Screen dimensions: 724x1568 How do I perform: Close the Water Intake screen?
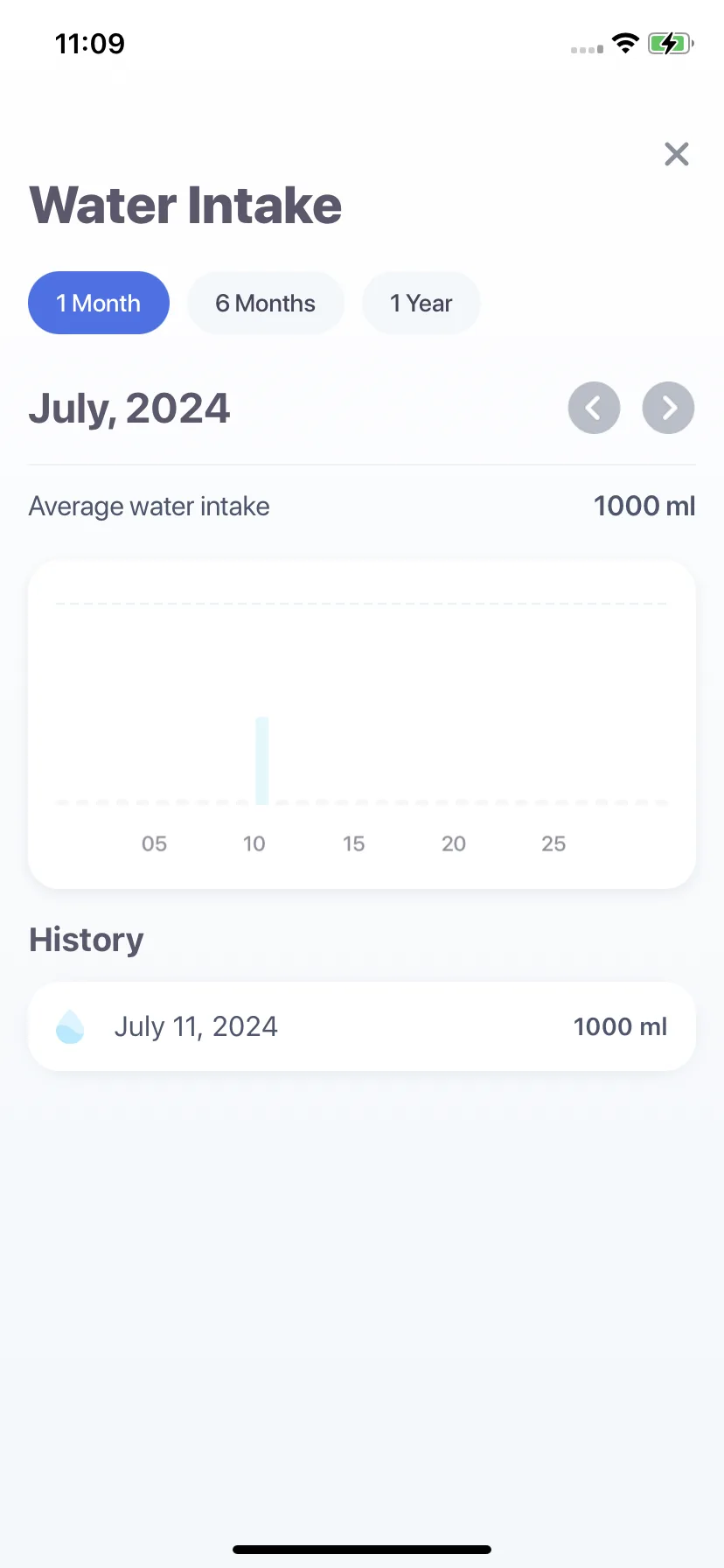point(677,154)
